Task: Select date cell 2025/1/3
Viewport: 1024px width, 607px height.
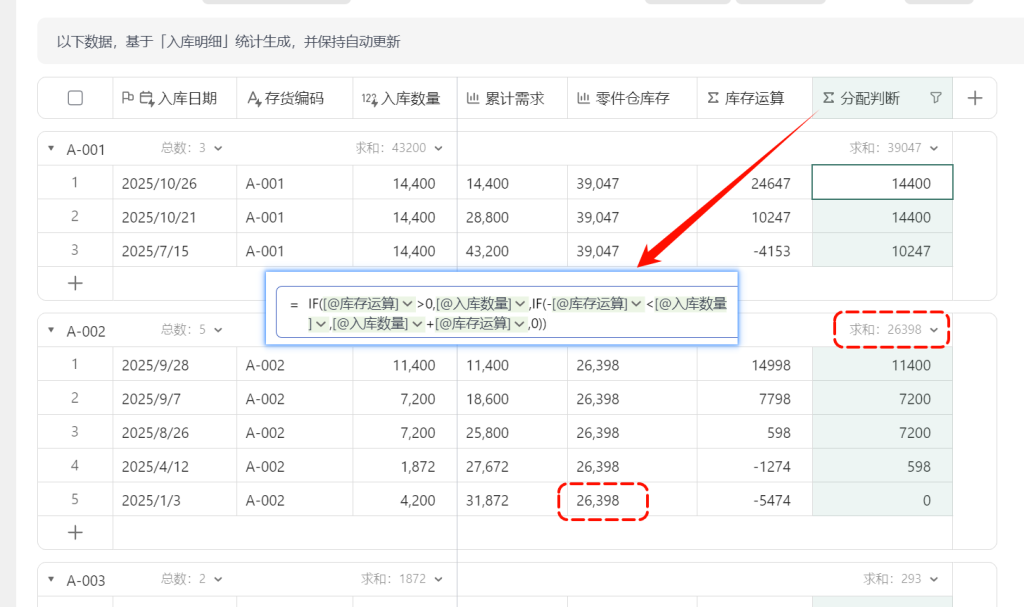Action: click(175, 500)
